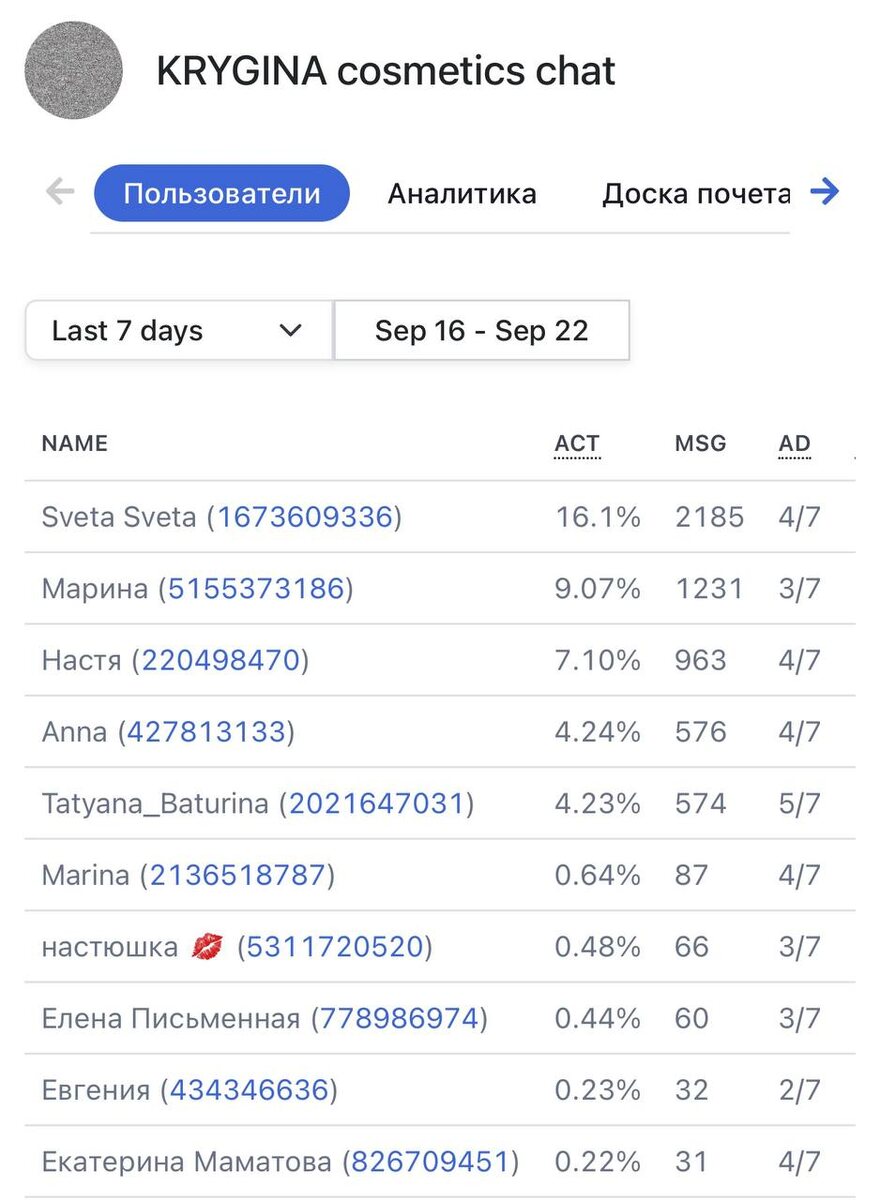Click the right blue arrow tab scroller
Image resolution: width=880 pixels, height=1200 pixels.
(x=825, y=192)
